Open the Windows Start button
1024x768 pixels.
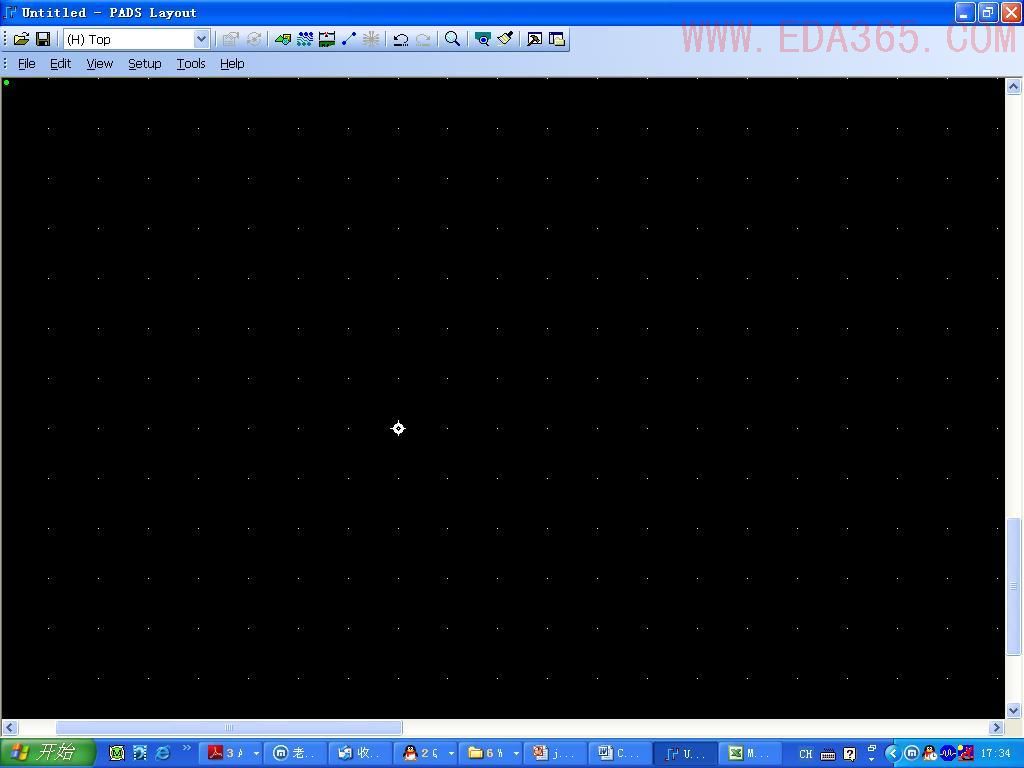pos(48,753)
